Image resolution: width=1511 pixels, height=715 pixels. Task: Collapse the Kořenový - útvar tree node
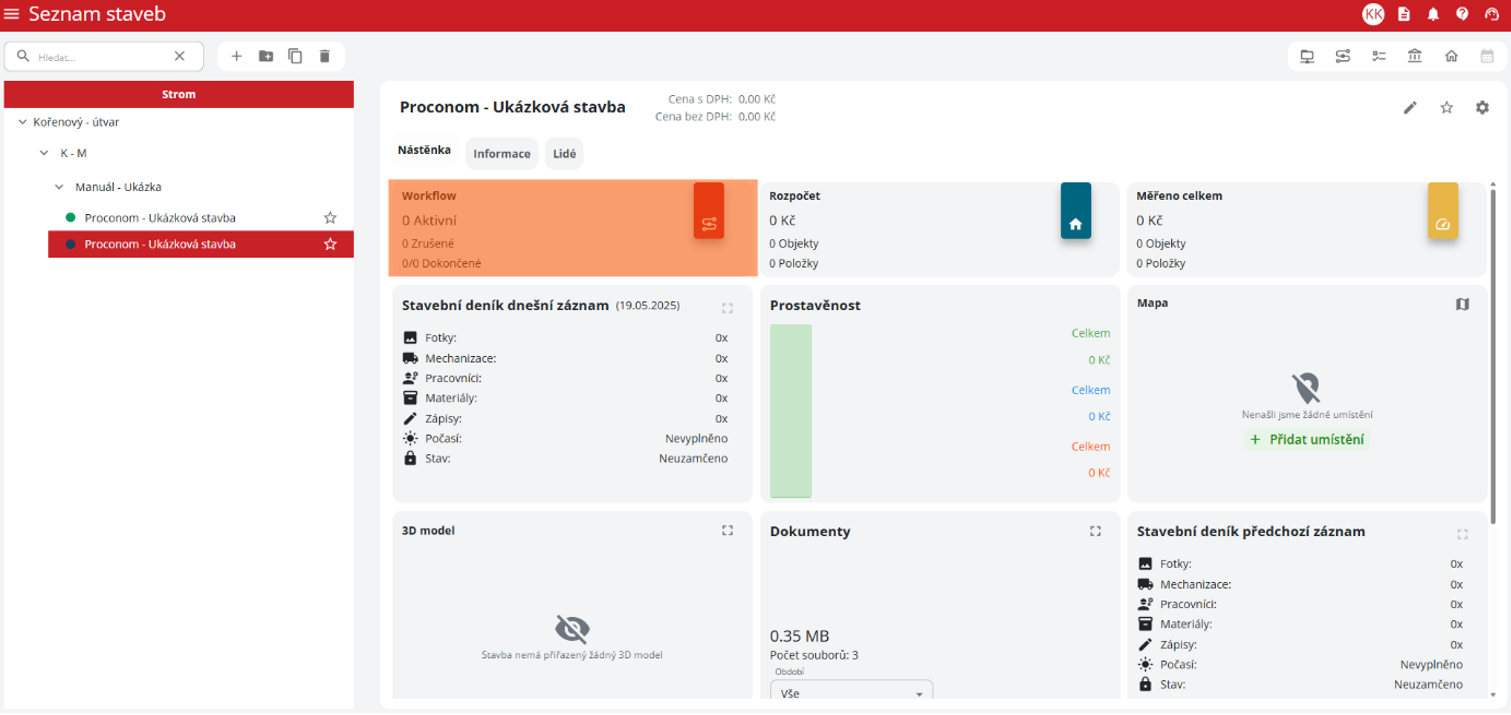pyautogui.click(x=23, y=122)
